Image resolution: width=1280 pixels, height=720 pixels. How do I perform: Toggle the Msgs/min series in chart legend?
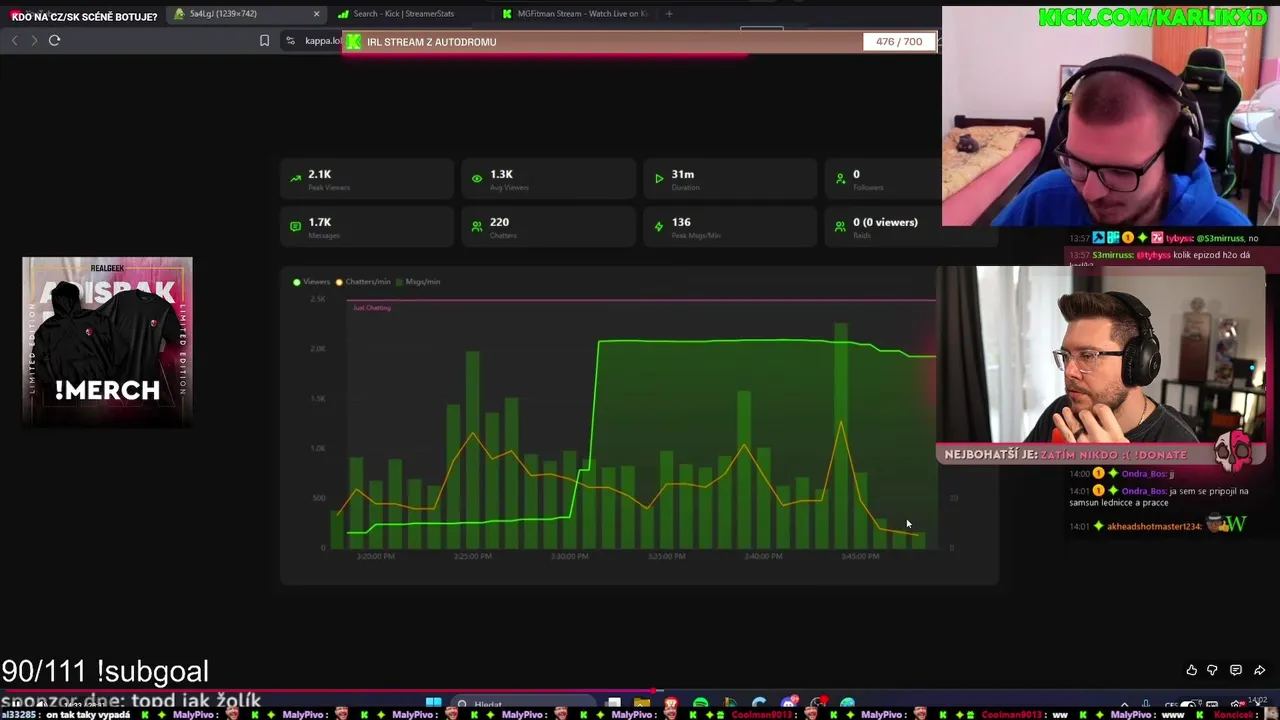tap(417, 282)
